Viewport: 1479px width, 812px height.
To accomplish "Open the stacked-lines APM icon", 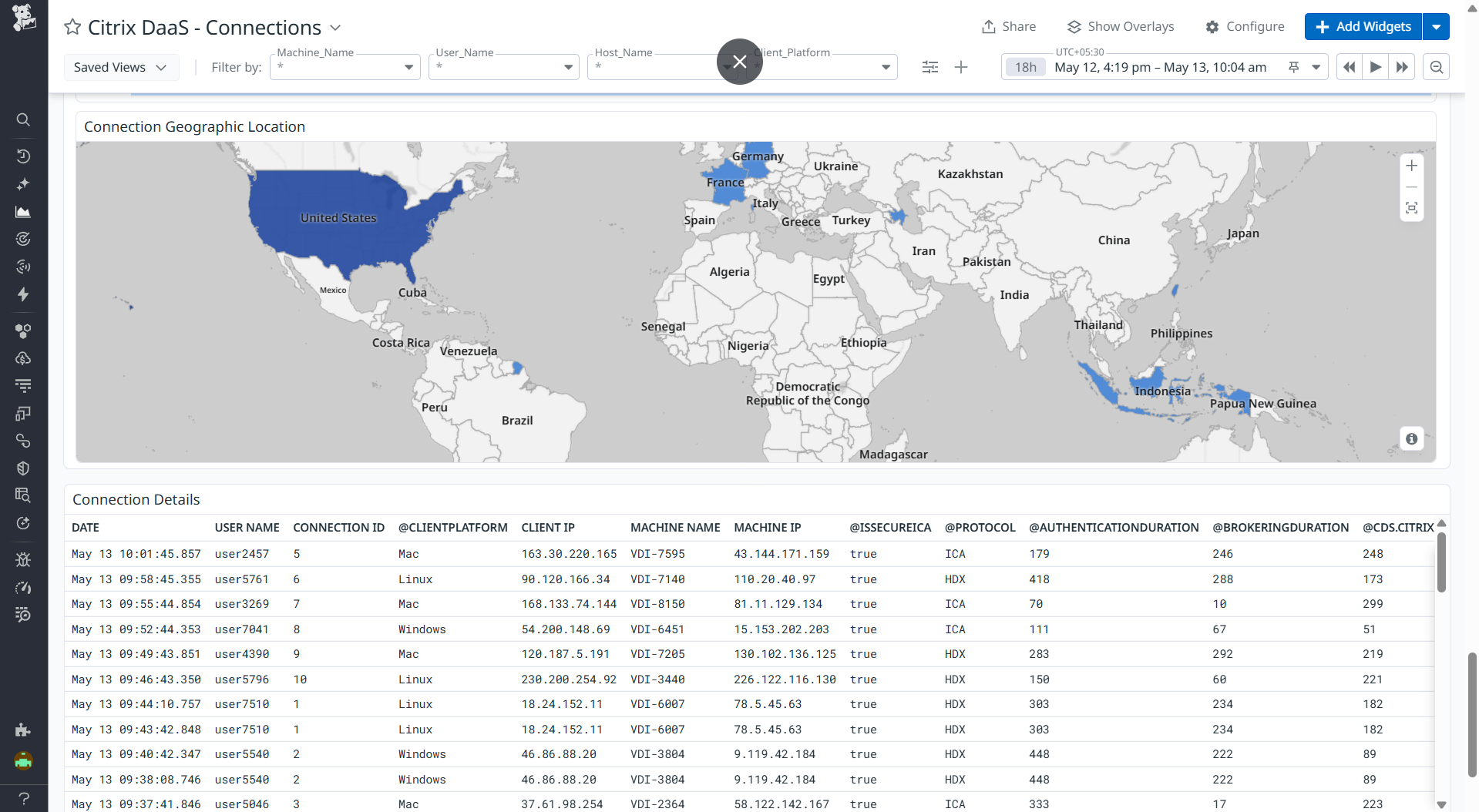I will [23, 385].
